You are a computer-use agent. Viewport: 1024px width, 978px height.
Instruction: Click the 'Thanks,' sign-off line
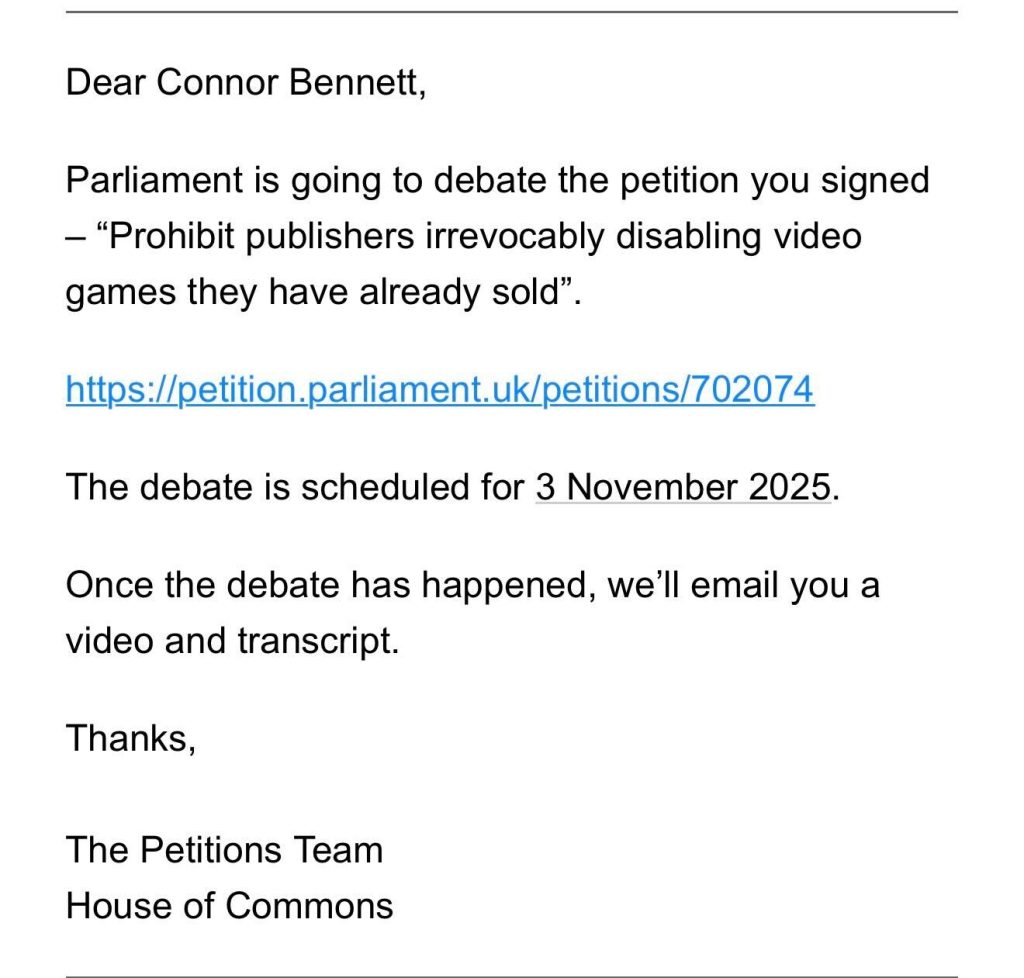130,738
